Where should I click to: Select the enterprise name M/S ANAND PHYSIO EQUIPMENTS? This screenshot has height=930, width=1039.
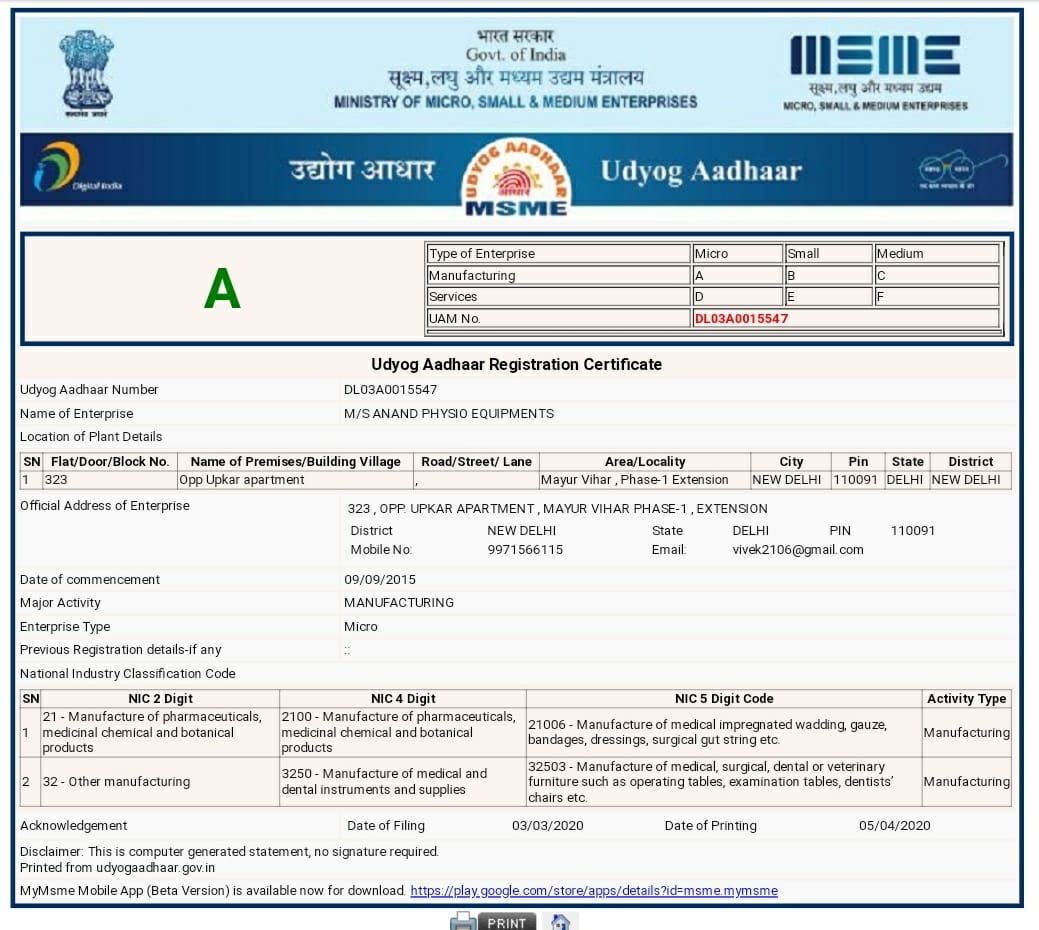(x=448, y=413)
